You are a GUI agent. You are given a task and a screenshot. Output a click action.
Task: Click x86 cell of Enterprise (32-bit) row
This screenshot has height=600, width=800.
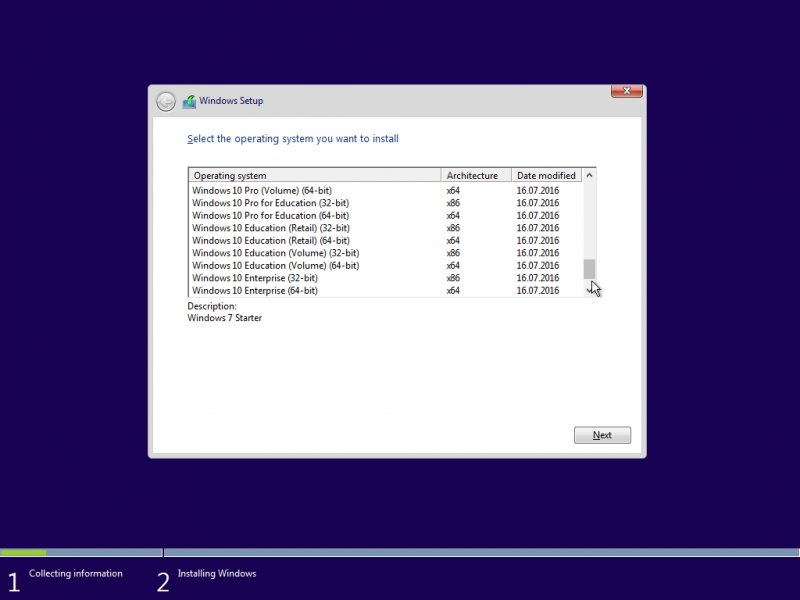tap(453, 278)
